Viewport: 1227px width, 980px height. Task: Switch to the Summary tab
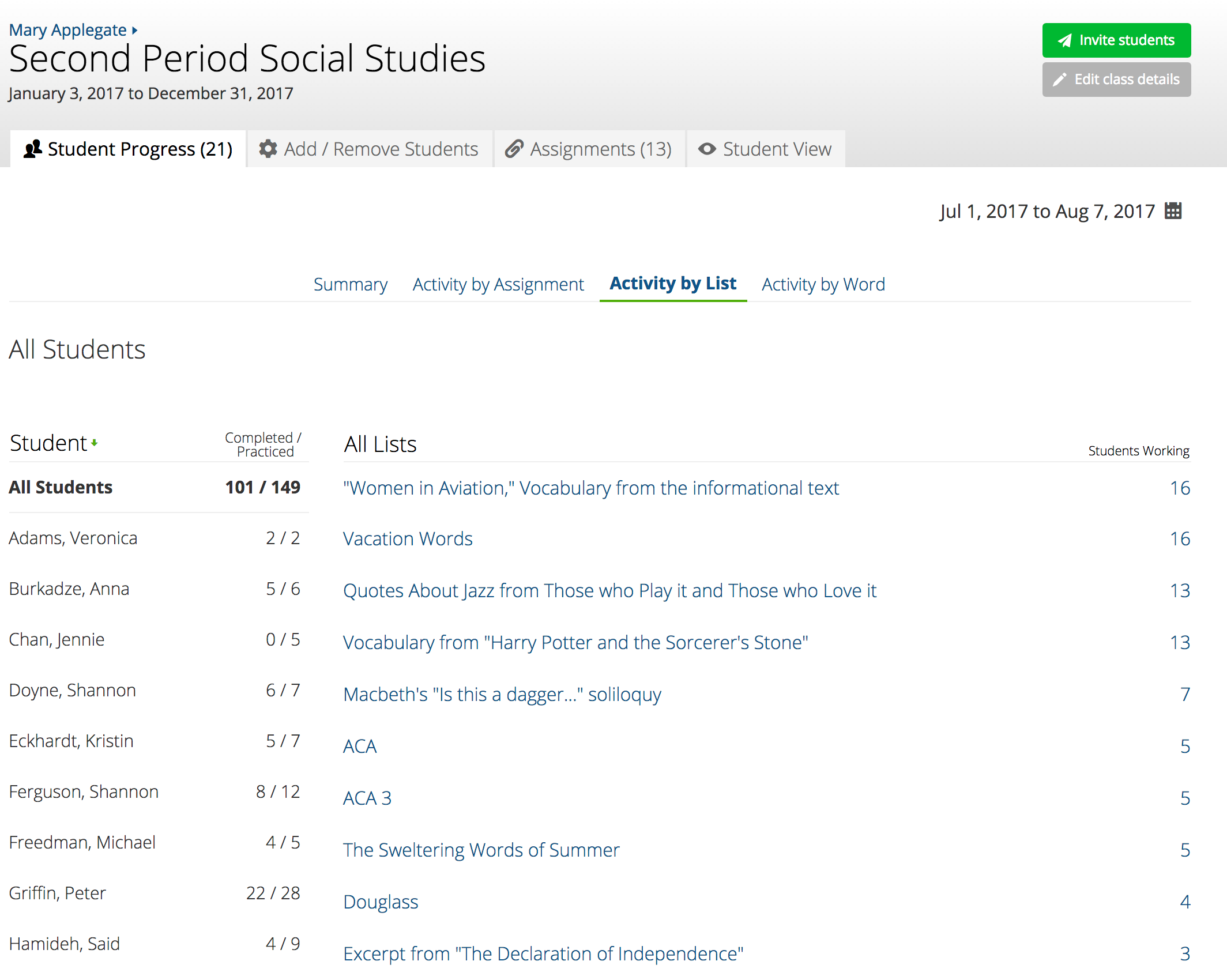pyautogui.click(x=350, y=284)
